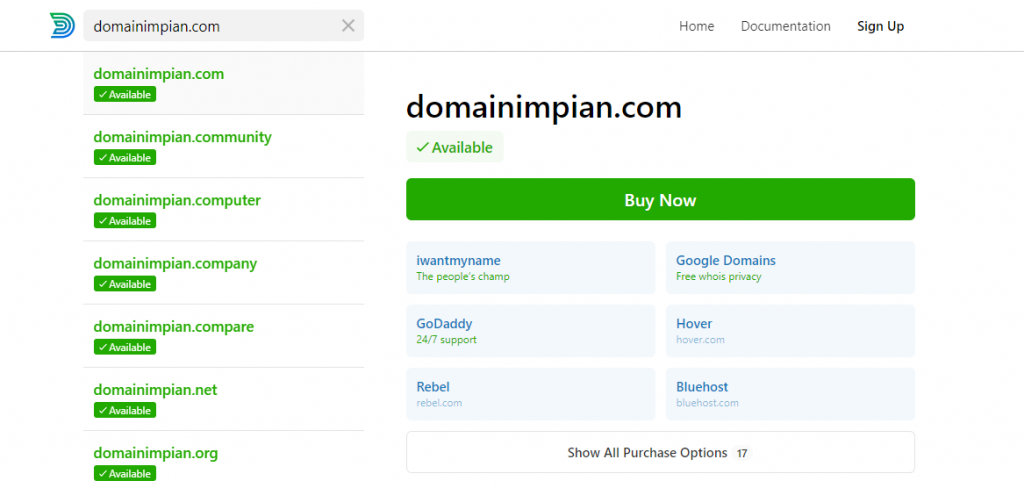
Task: Click the large Available status under heading
Action: coord(455,147)
